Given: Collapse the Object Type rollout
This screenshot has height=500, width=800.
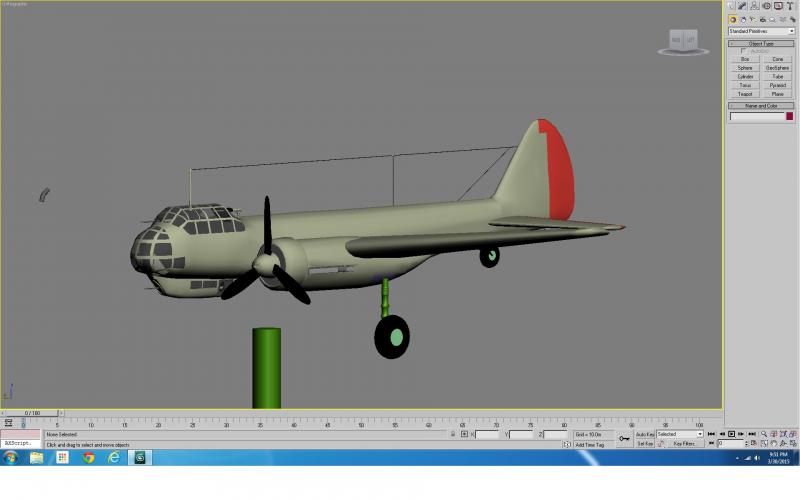Looking at the screenshot, I should [x=761, y=43].
